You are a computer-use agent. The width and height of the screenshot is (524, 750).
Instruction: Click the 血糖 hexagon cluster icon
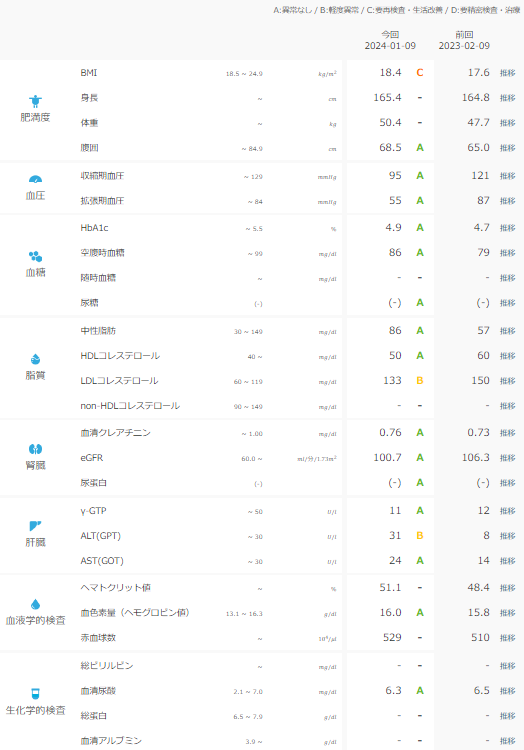click(x=35, y=256)
